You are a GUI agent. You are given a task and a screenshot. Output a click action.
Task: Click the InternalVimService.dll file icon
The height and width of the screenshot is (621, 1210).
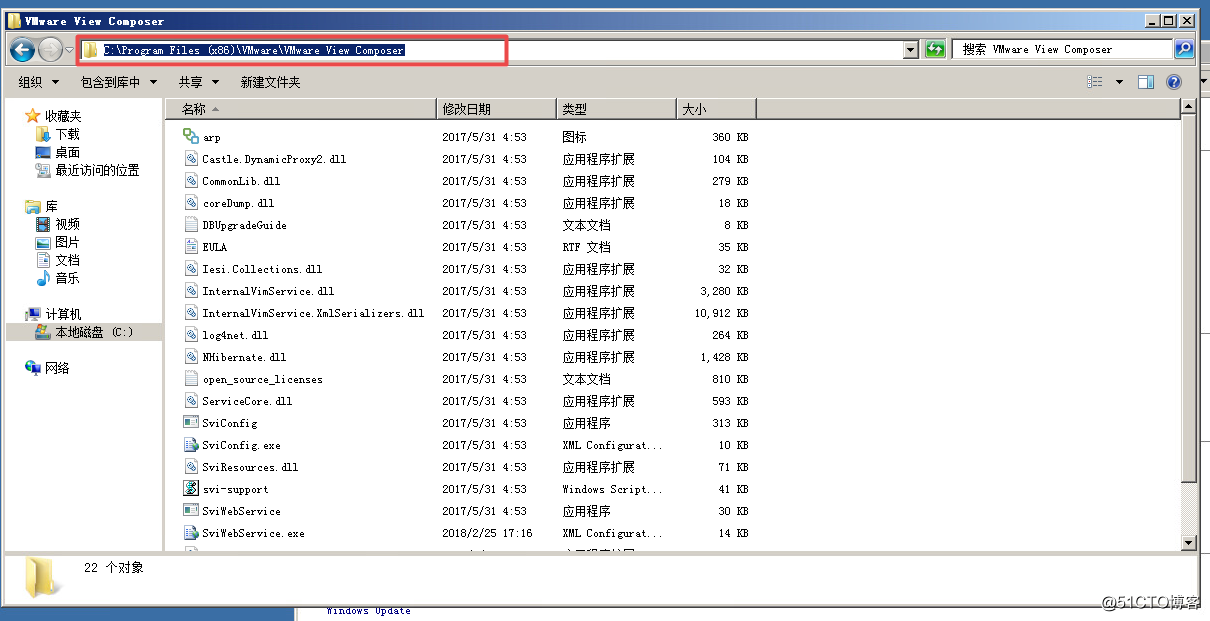click(191, 291)
